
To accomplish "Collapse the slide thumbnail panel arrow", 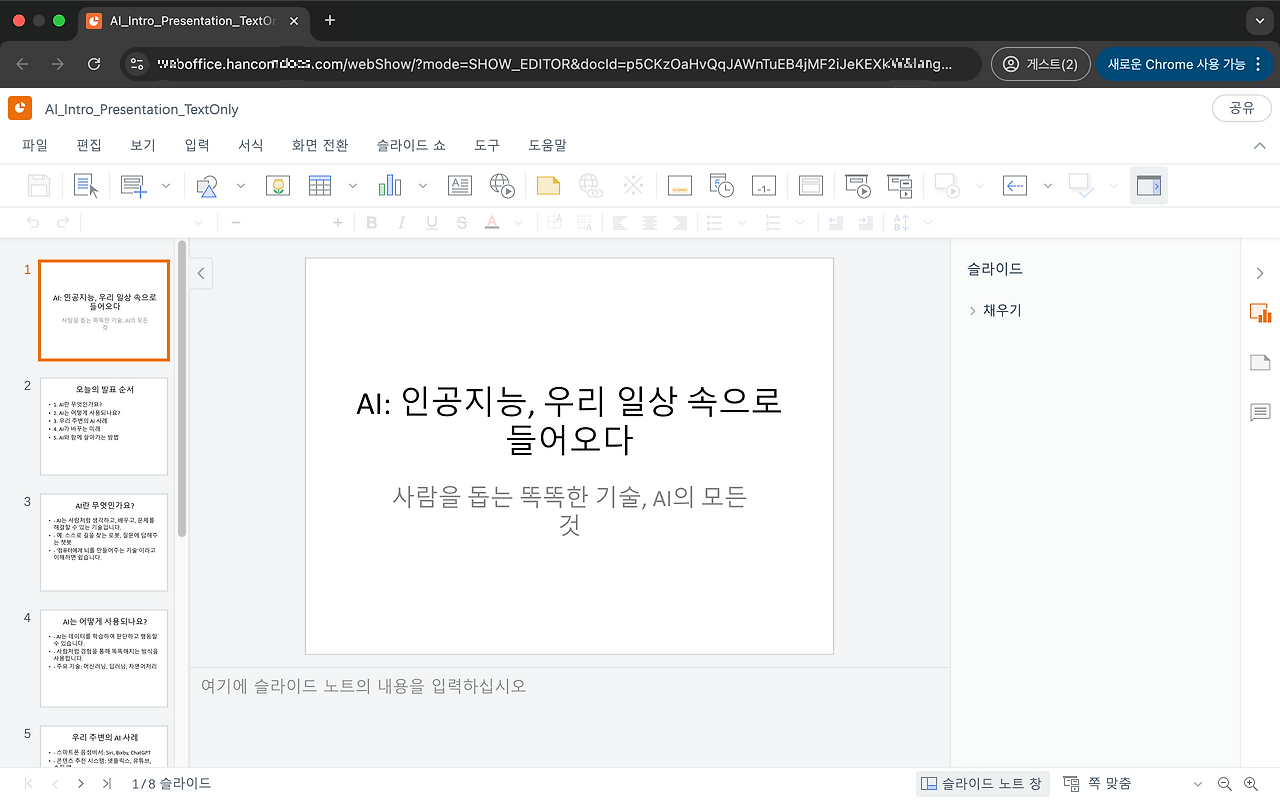I will point(201,273).
